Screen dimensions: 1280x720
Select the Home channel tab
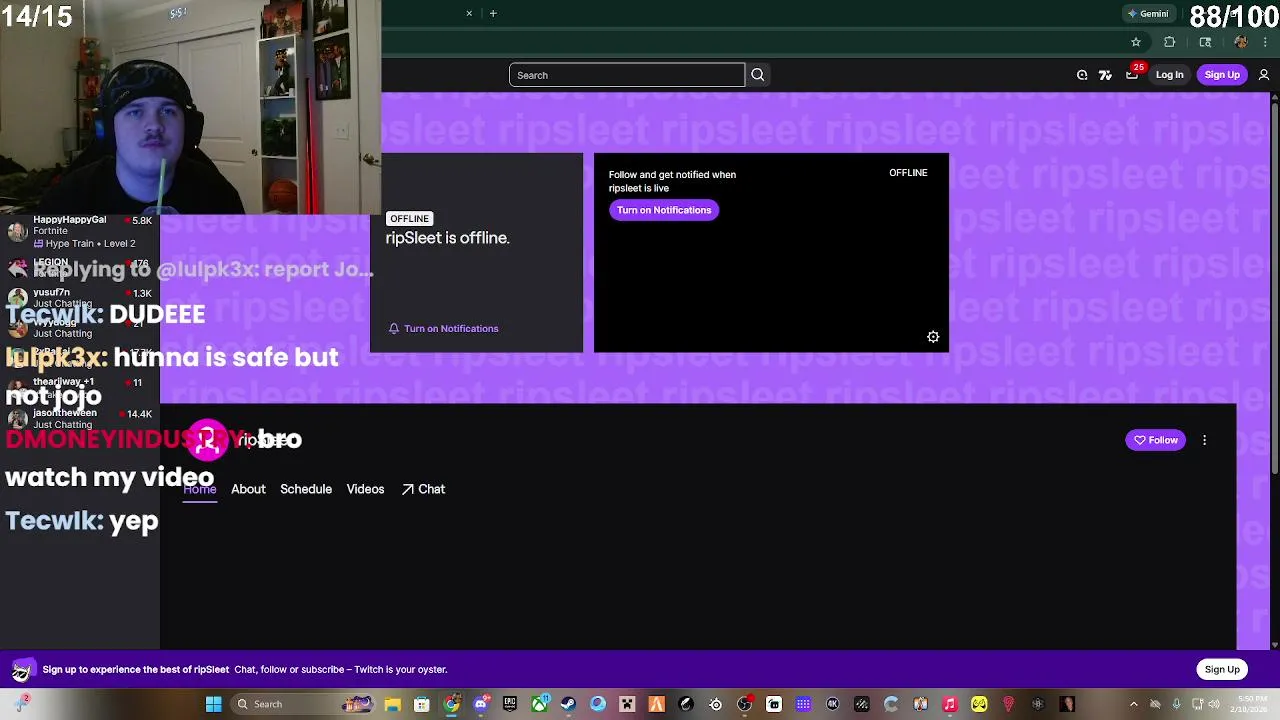200,489
